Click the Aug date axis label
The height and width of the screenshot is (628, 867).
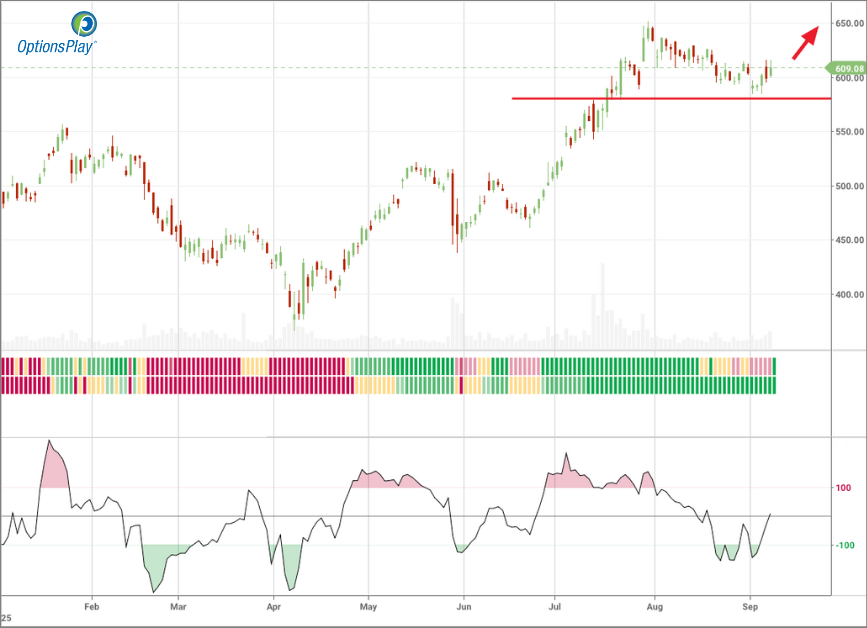point(655,606)
